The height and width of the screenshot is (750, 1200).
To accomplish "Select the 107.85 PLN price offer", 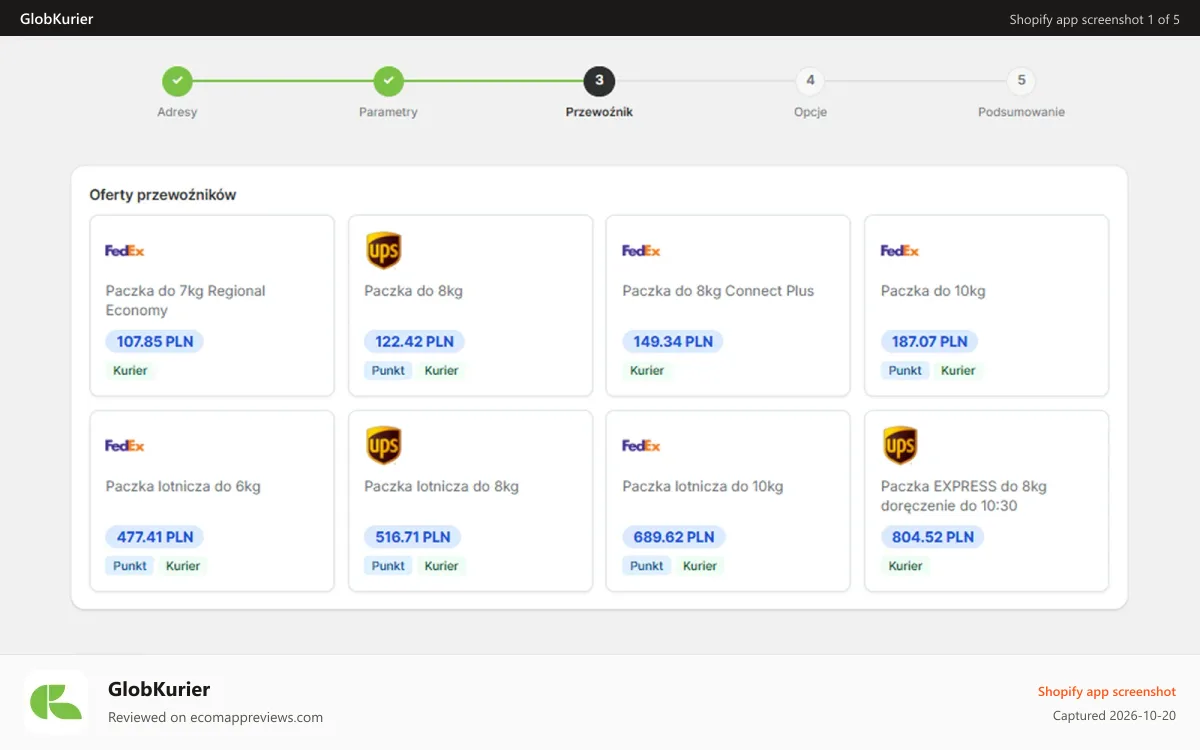I will (155, 341).
